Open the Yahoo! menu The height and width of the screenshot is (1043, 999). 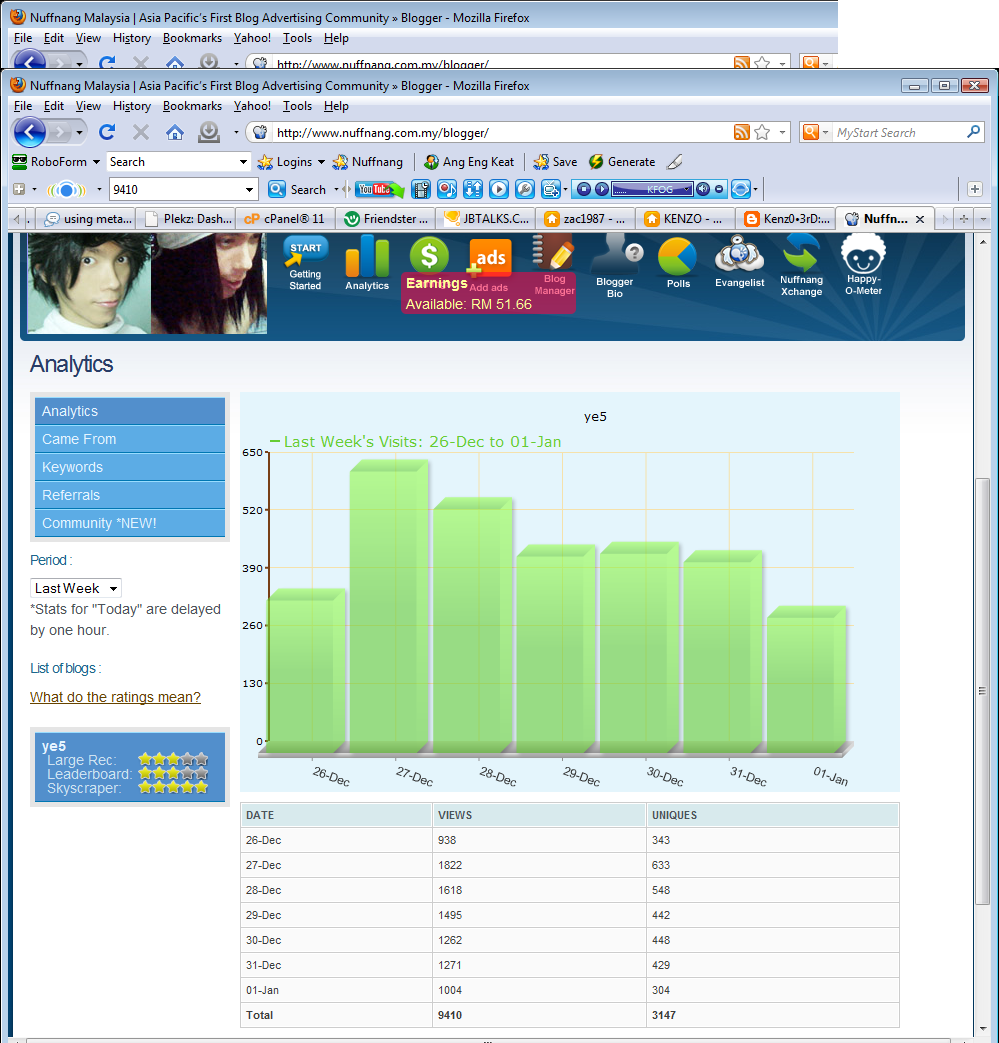click(x=252, y=106)
